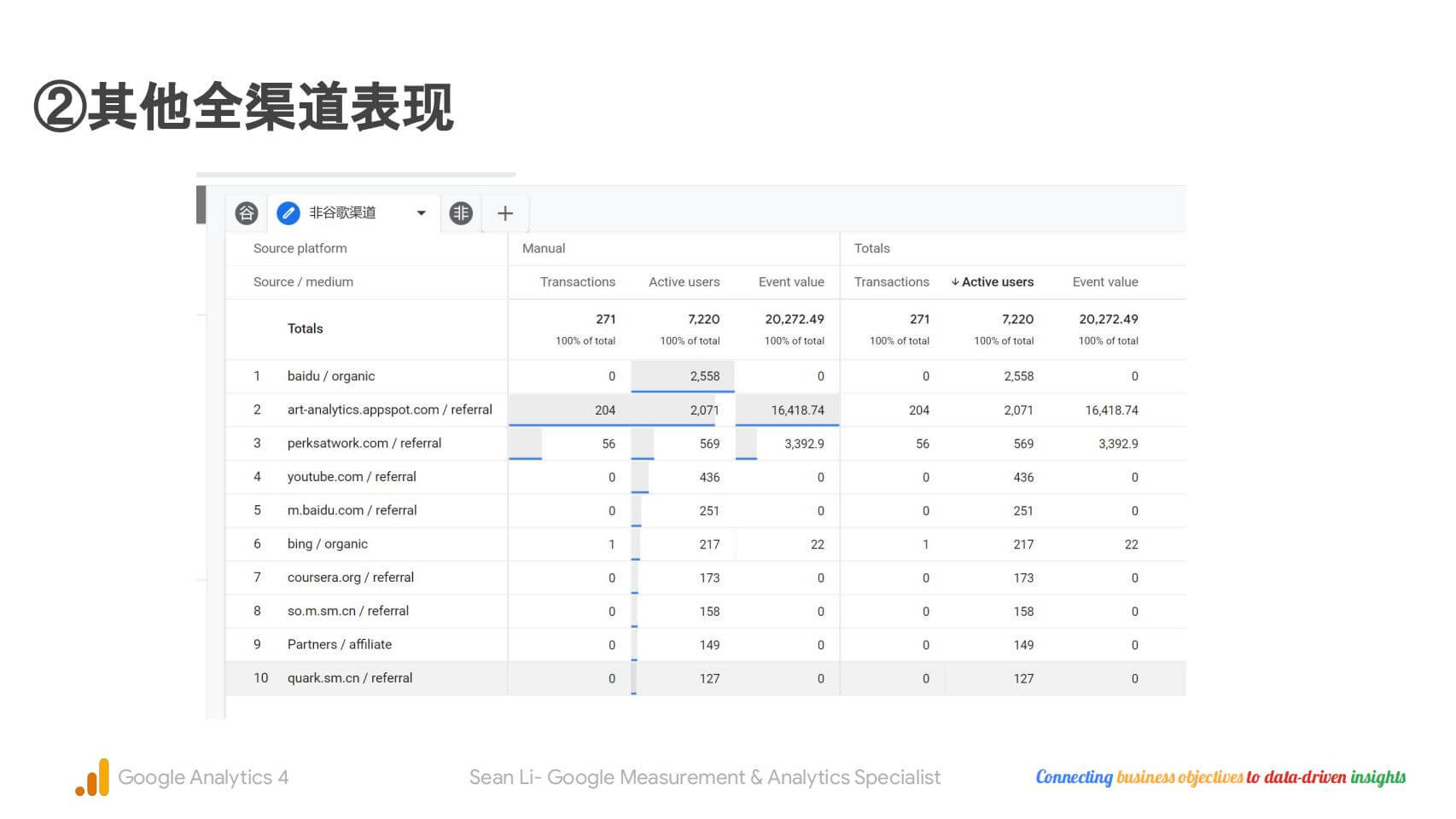Screen dimensions: 1456x819
Task: Click the 非 tab circle icon
Action: (461, 213)
